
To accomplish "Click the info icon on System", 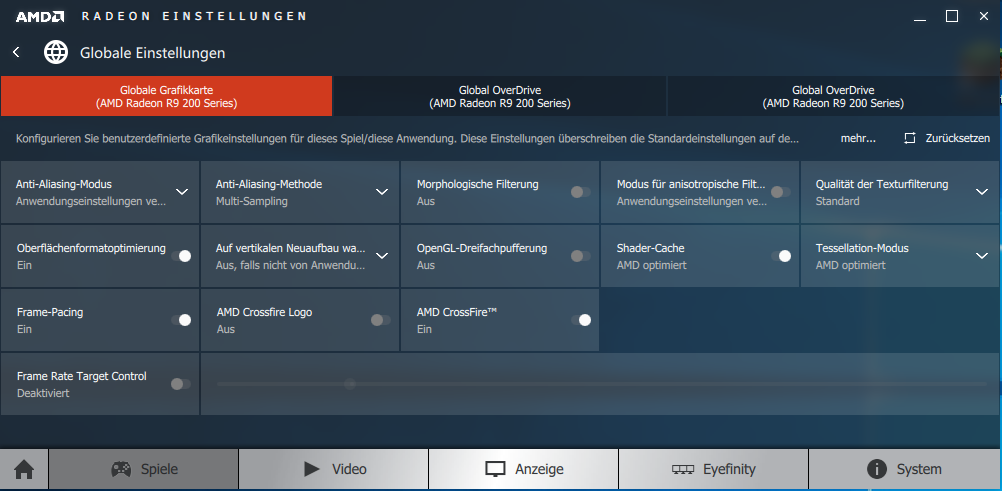I will 877,469.
